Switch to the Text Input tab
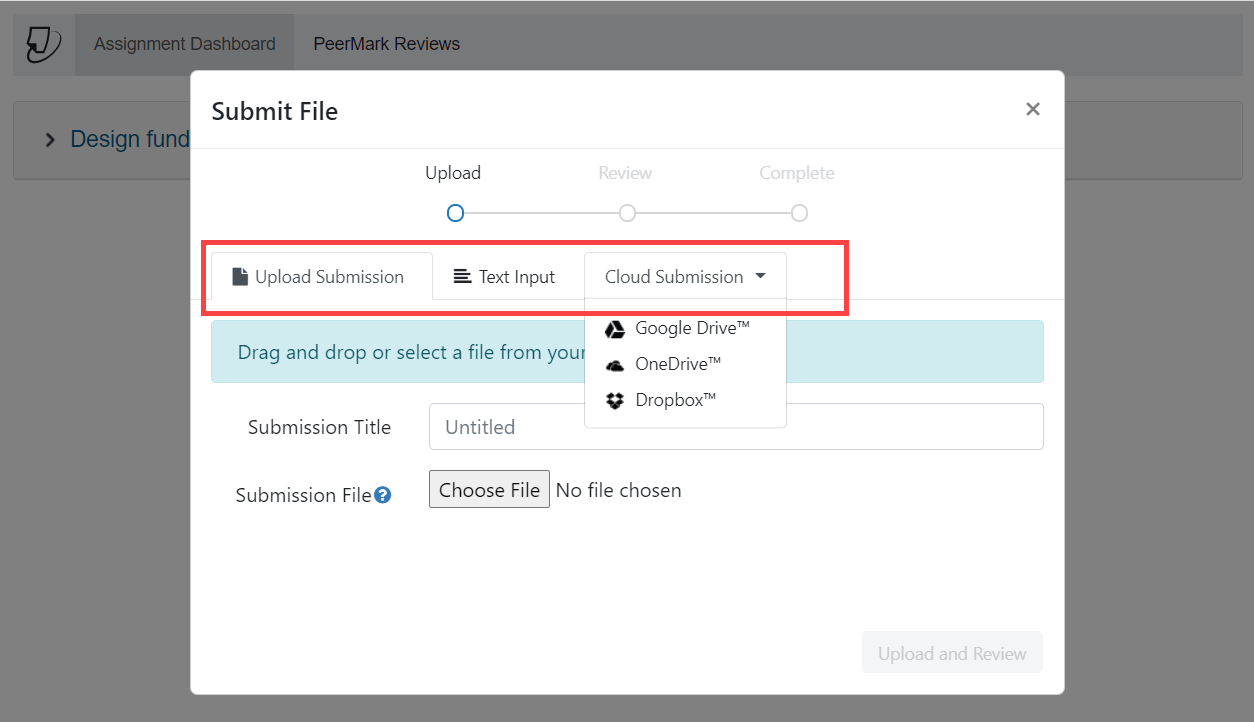The height and width of the screenshot is (722, 1254). [x=505, y=277]
